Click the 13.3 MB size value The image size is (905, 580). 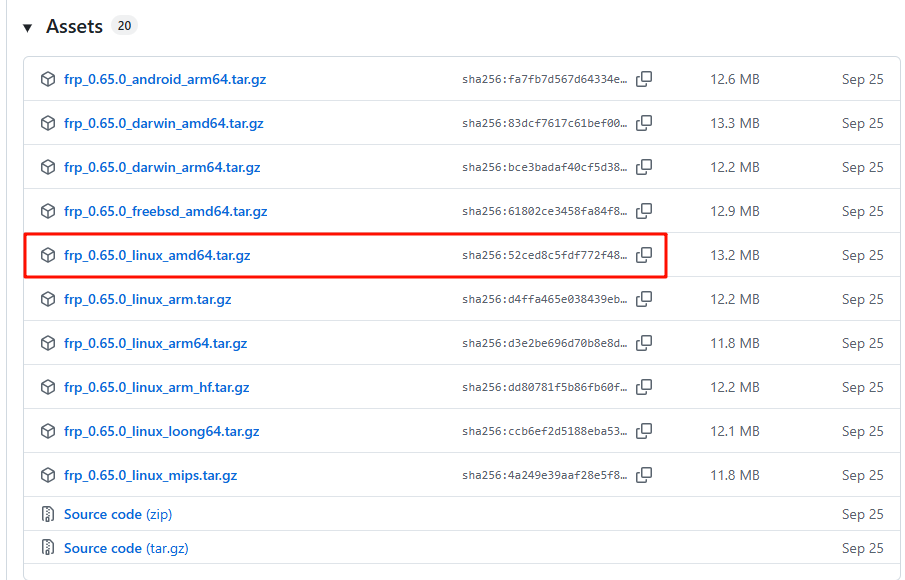click(x=735, y=123)
